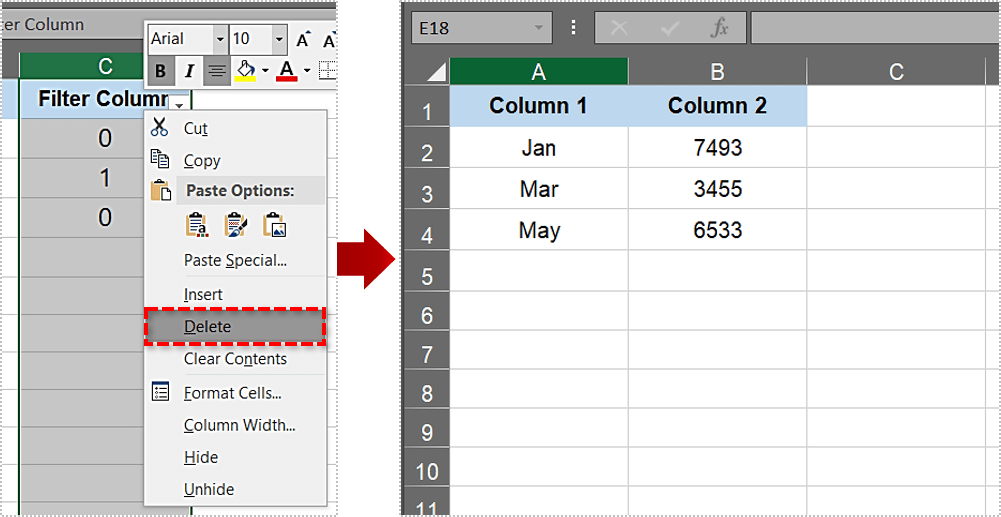This screenshot has width=1001, height=517.
Task: Select Paste Special from context menu
Action: [235, 260]
